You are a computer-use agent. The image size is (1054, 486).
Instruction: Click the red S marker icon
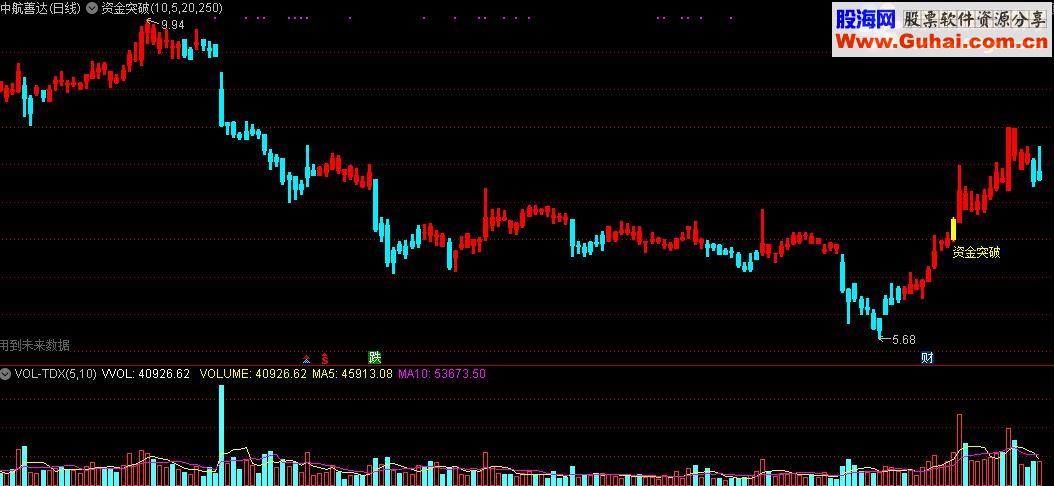coord(324,358)
